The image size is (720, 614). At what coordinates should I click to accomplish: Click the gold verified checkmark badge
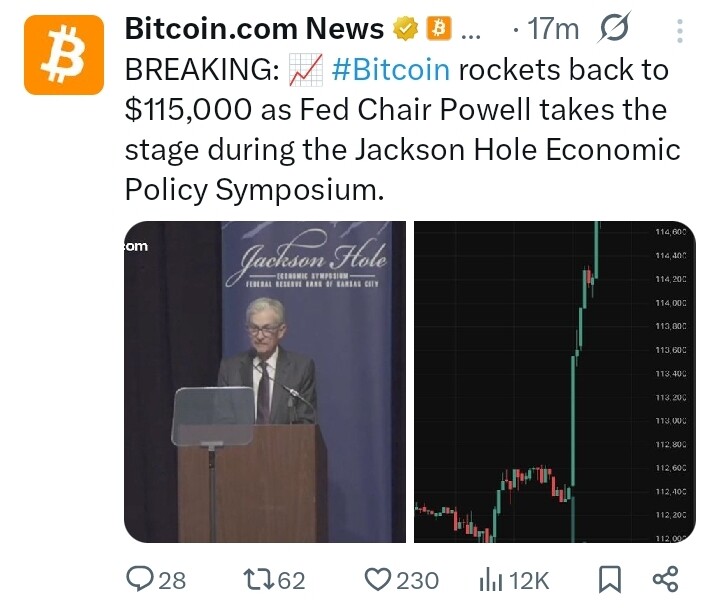[406, 28]
